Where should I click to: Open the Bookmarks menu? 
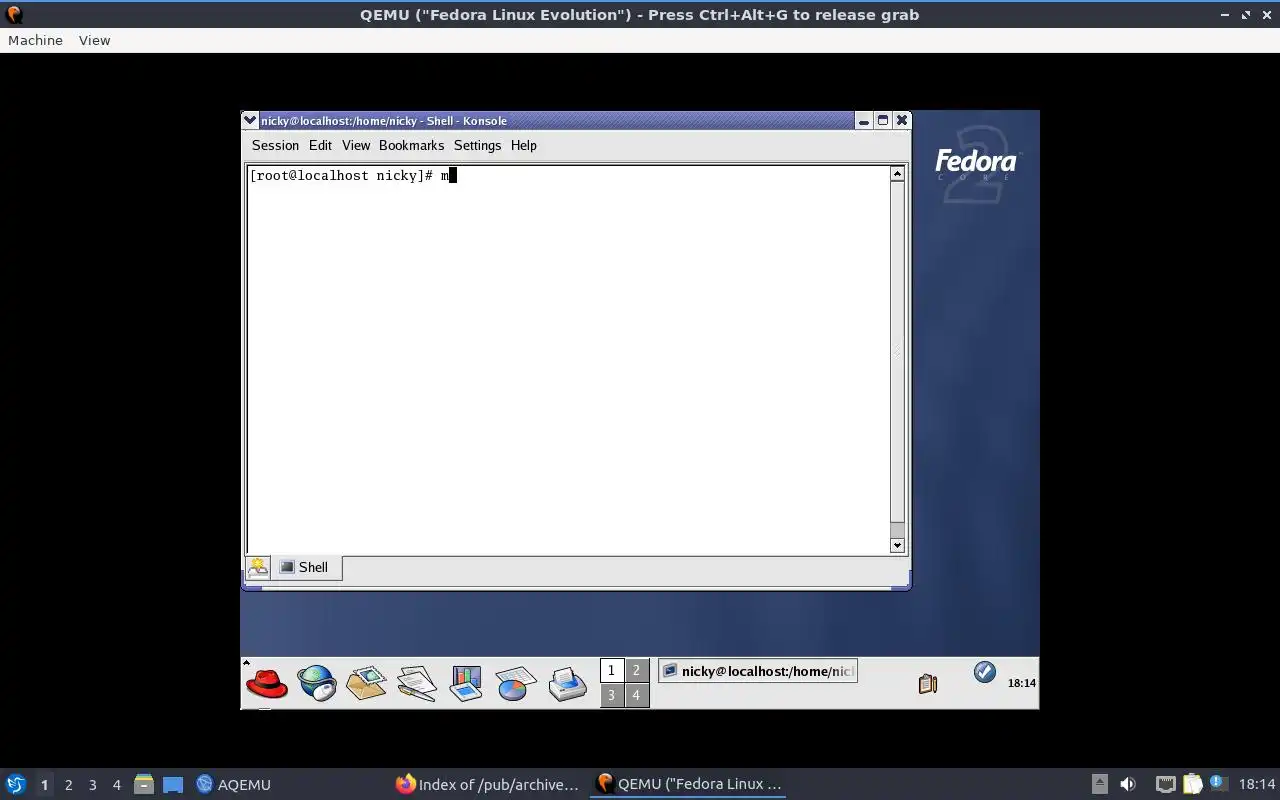click(411, 145)
